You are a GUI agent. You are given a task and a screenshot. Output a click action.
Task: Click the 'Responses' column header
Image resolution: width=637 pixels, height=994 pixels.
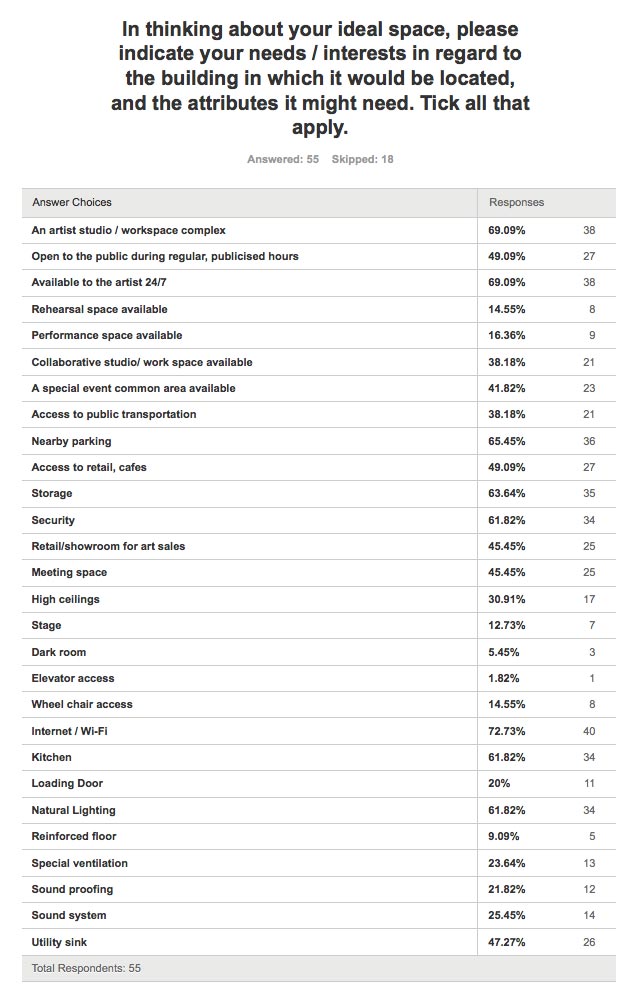[516, 202]
